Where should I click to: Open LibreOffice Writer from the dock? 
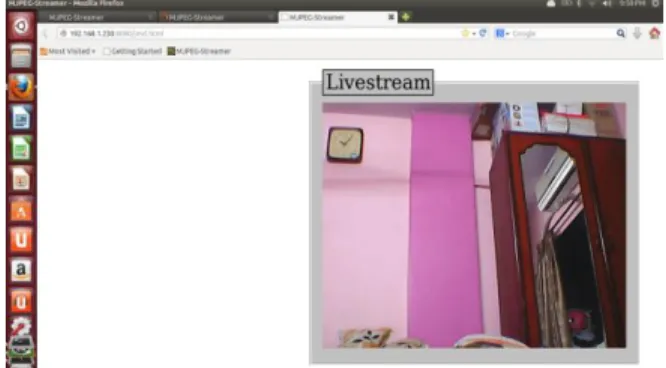tap(21, 118)
